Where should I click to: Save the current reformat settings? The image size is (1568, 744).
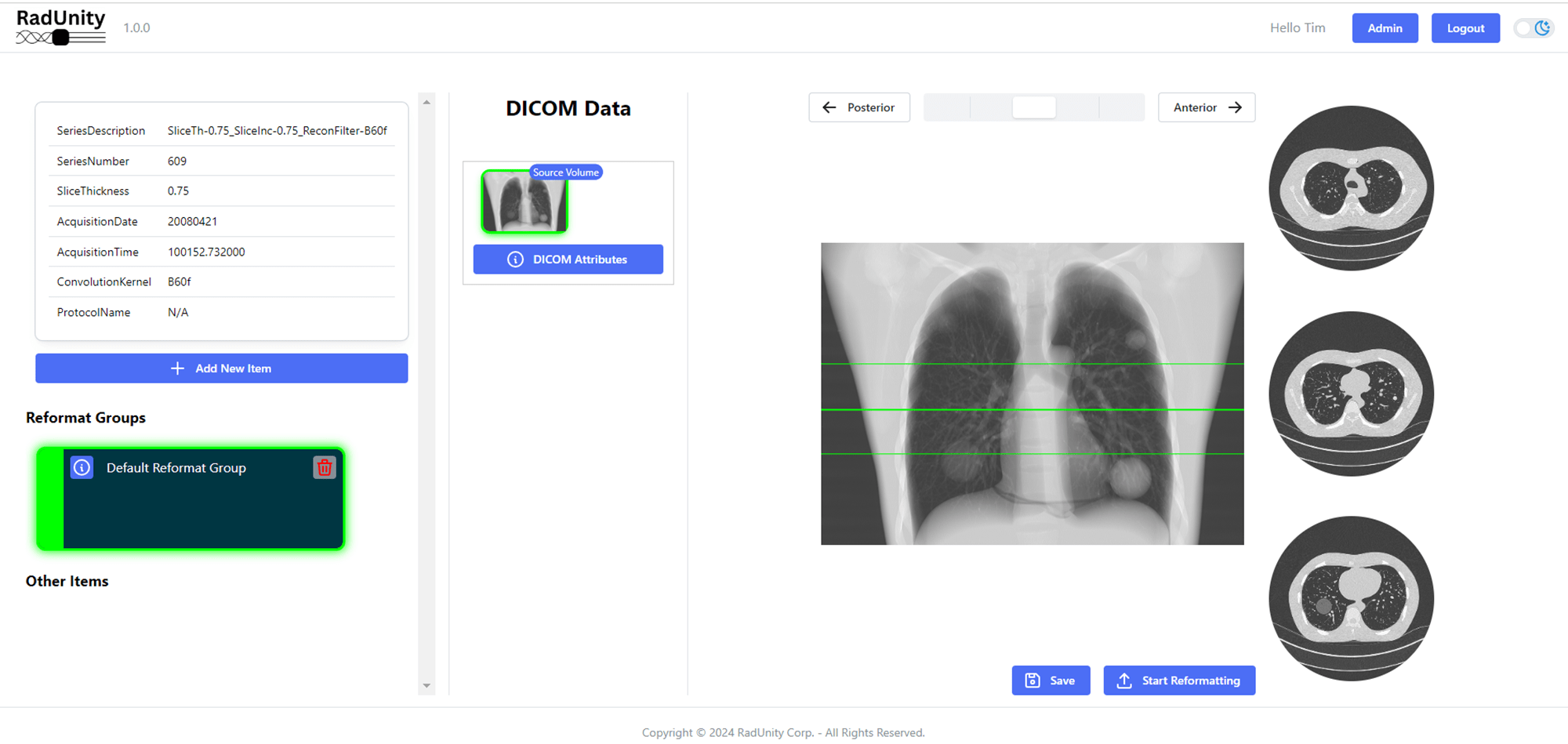(x=1050, y=680)
